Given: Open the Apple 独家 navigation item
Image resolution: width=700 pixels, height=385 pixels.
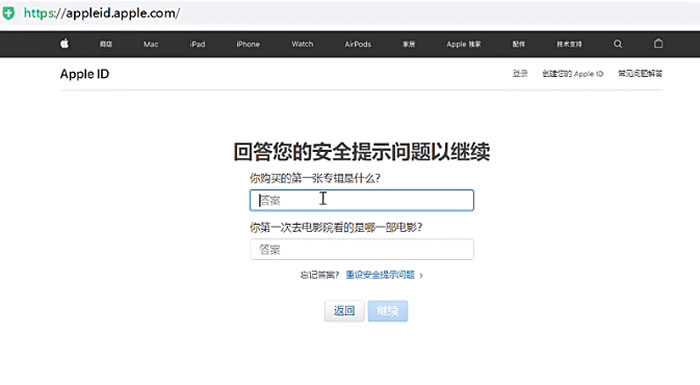Looking at the screenshot, I should point(464,44).
